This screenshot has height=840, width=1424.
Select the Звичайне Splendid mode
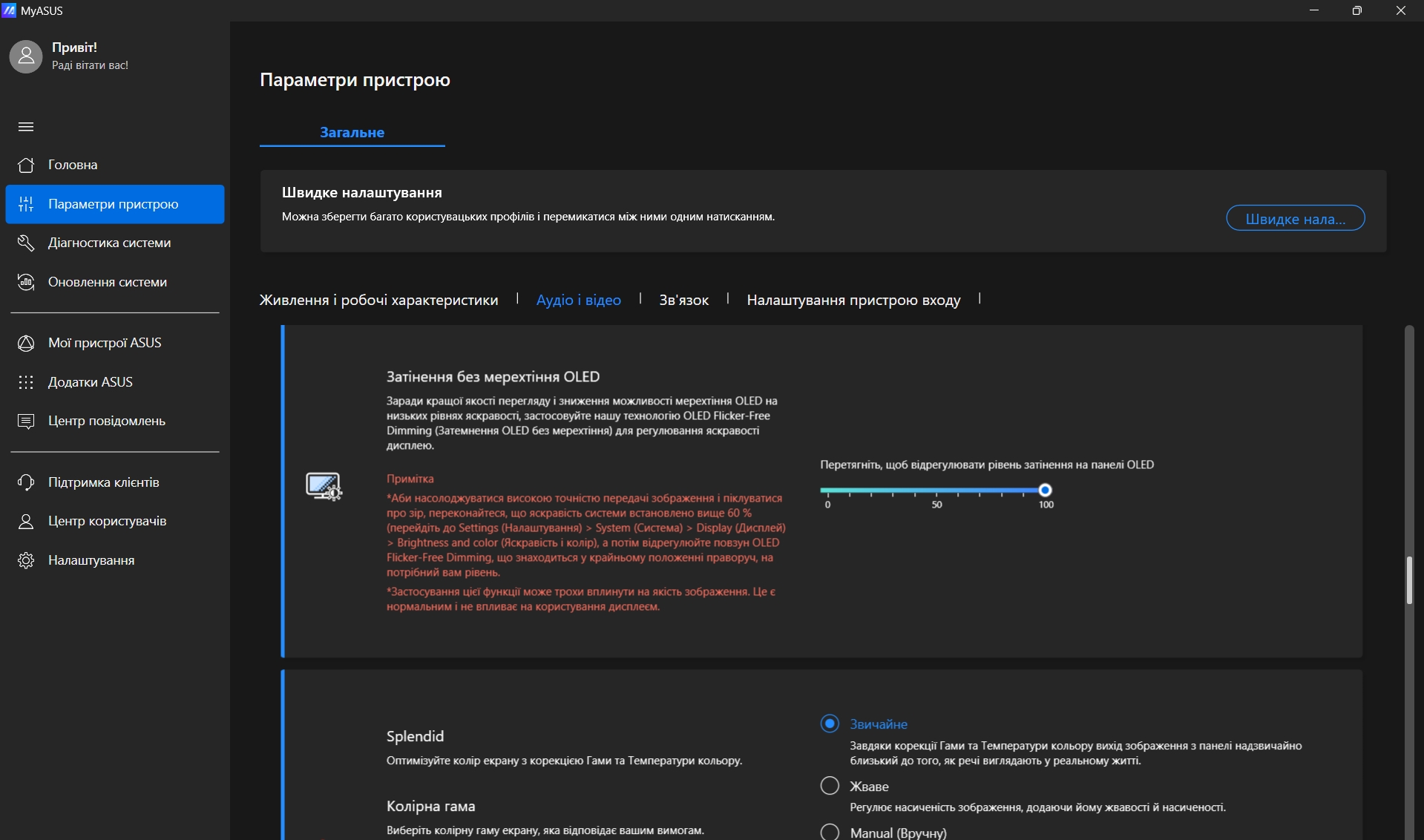point(830,723)
